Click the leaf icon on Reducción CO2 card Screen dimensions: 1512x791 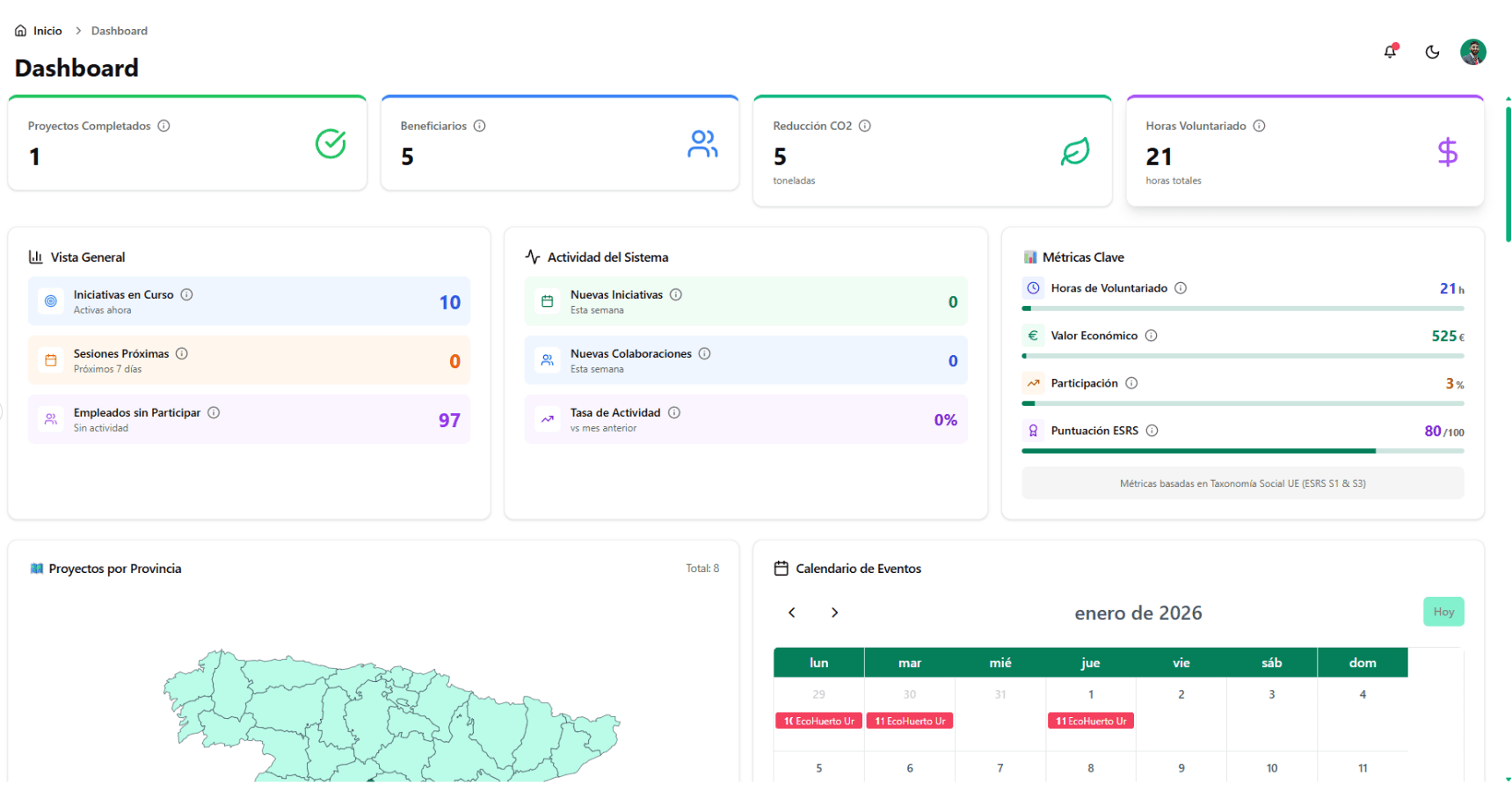coord(1075,151)
